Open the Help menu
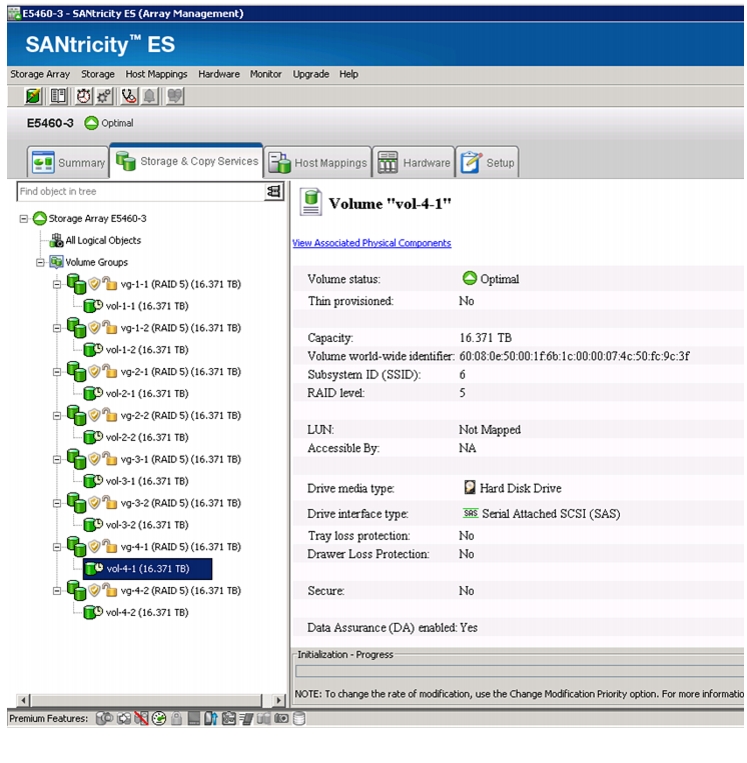747x763 pixels. click(x=348, y=74)
